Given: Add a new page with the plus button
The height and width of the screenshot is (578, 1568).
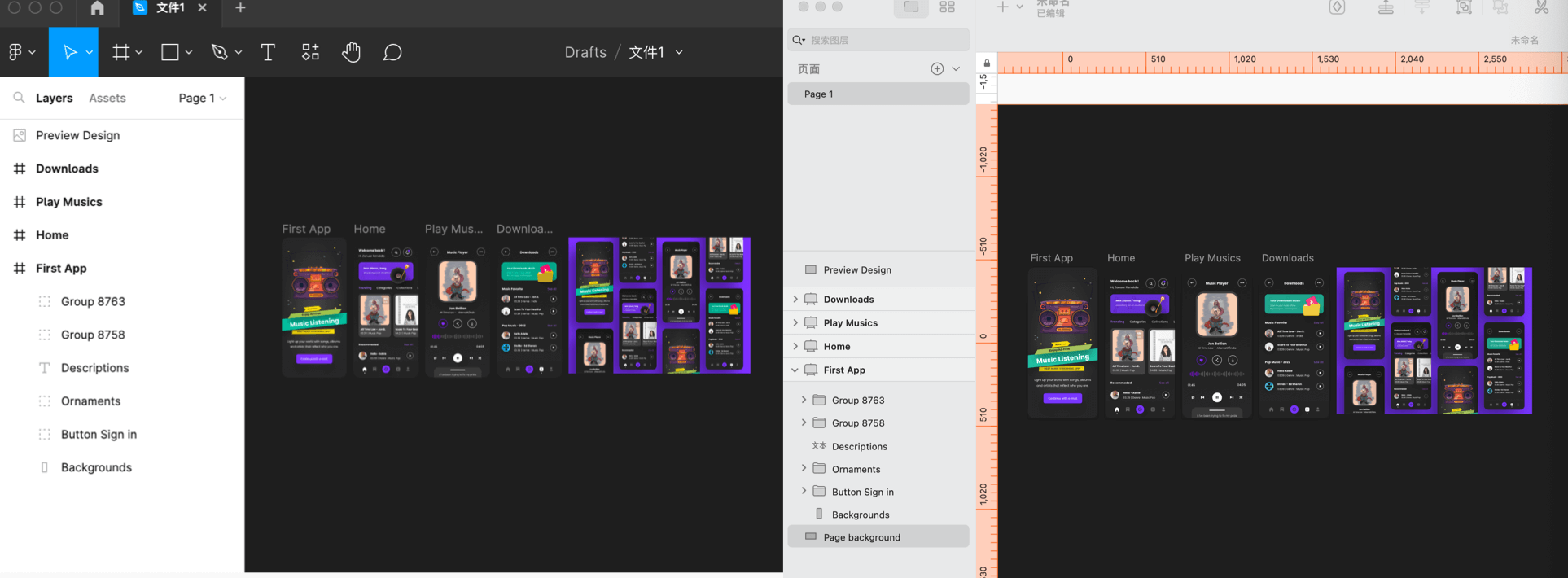Looking at the screenshot, I should coord(937,69).
